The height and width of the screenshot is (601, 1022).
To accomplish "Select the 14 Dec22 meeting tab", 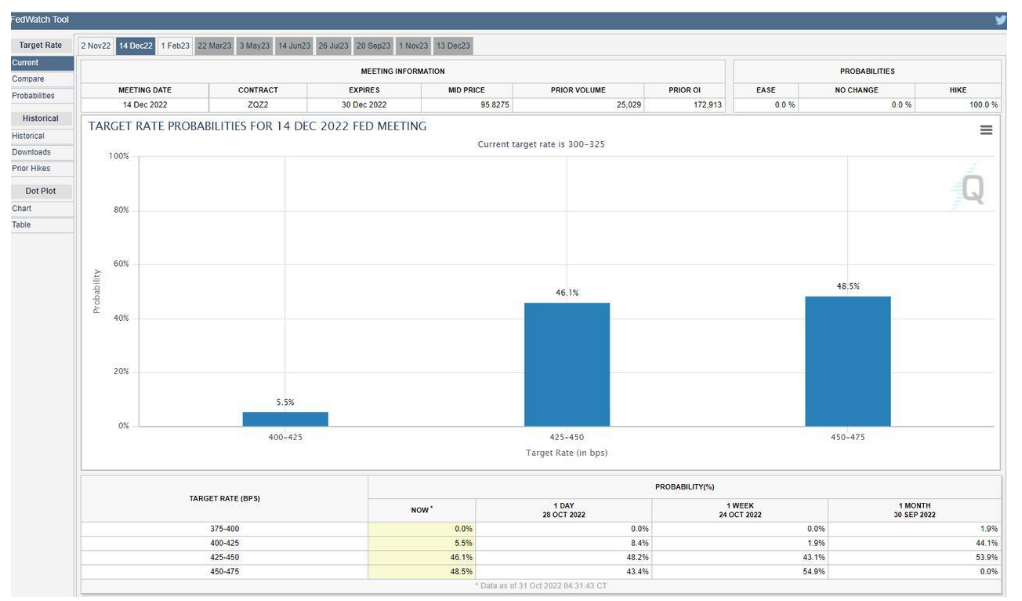I will point(136,46).
